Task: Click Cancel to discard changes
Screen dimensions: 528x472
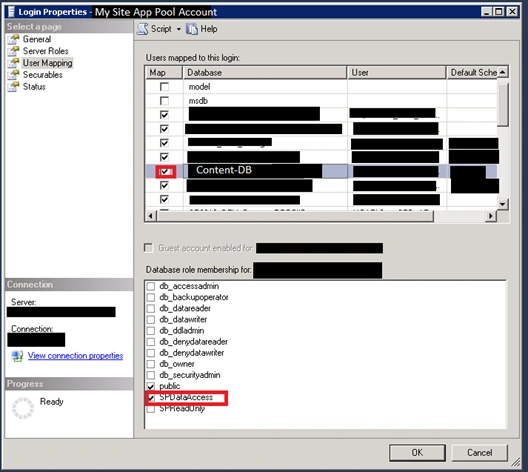Action: click(480, 452)
